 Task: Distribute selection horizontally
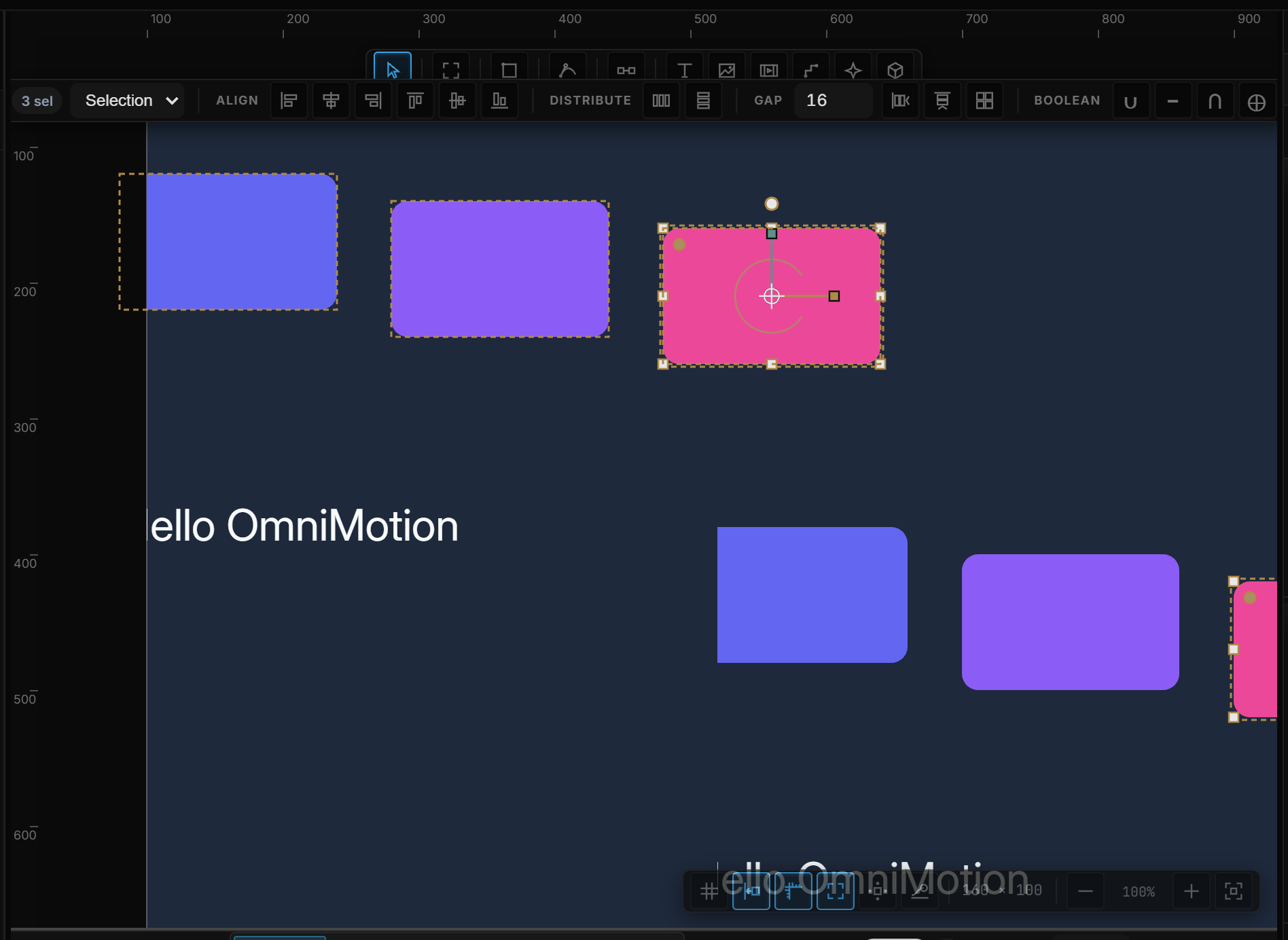point(661,101)
